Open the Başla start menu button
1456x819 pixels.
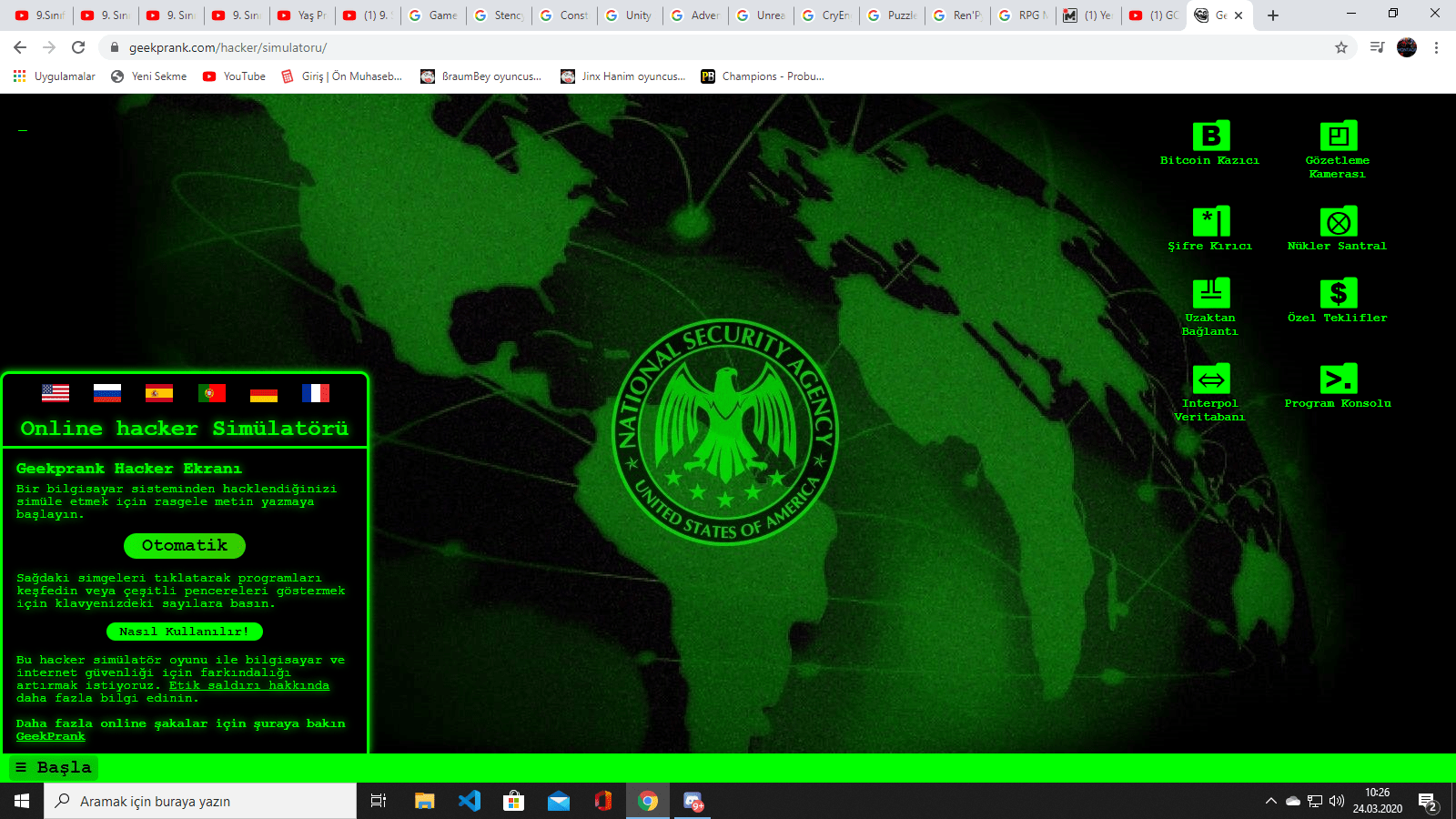(x=54, y=768)
